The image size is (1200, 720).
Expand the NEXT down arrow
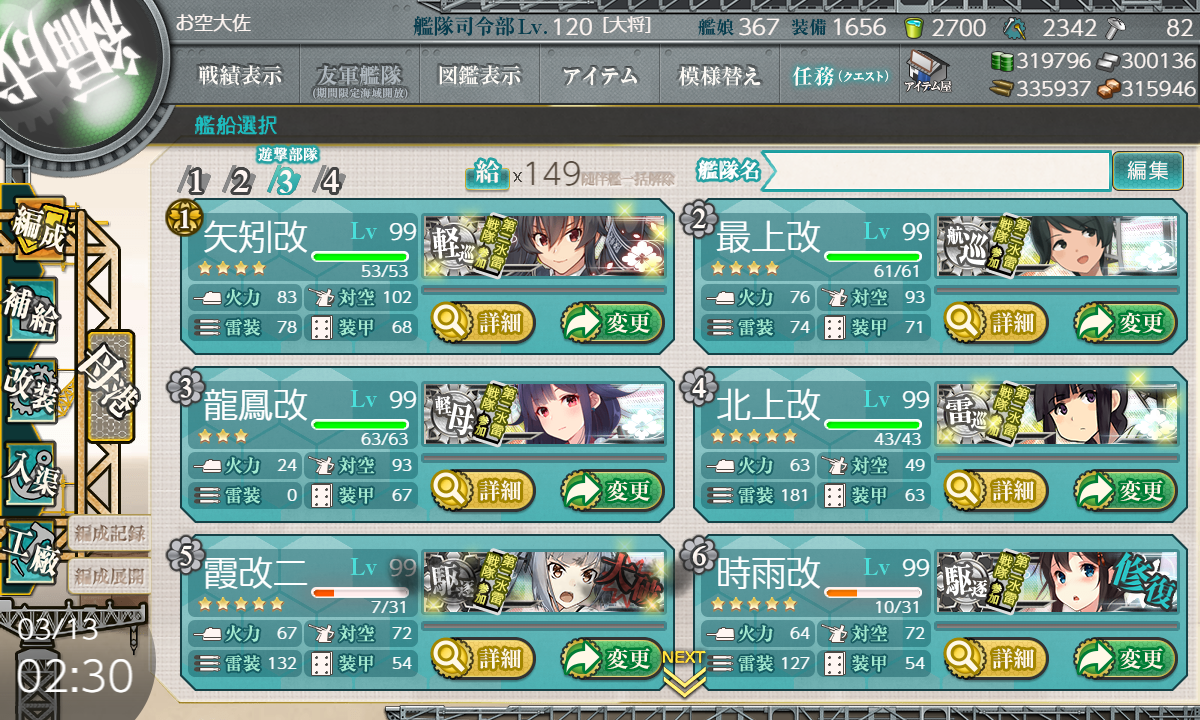(x=684, y=672)
